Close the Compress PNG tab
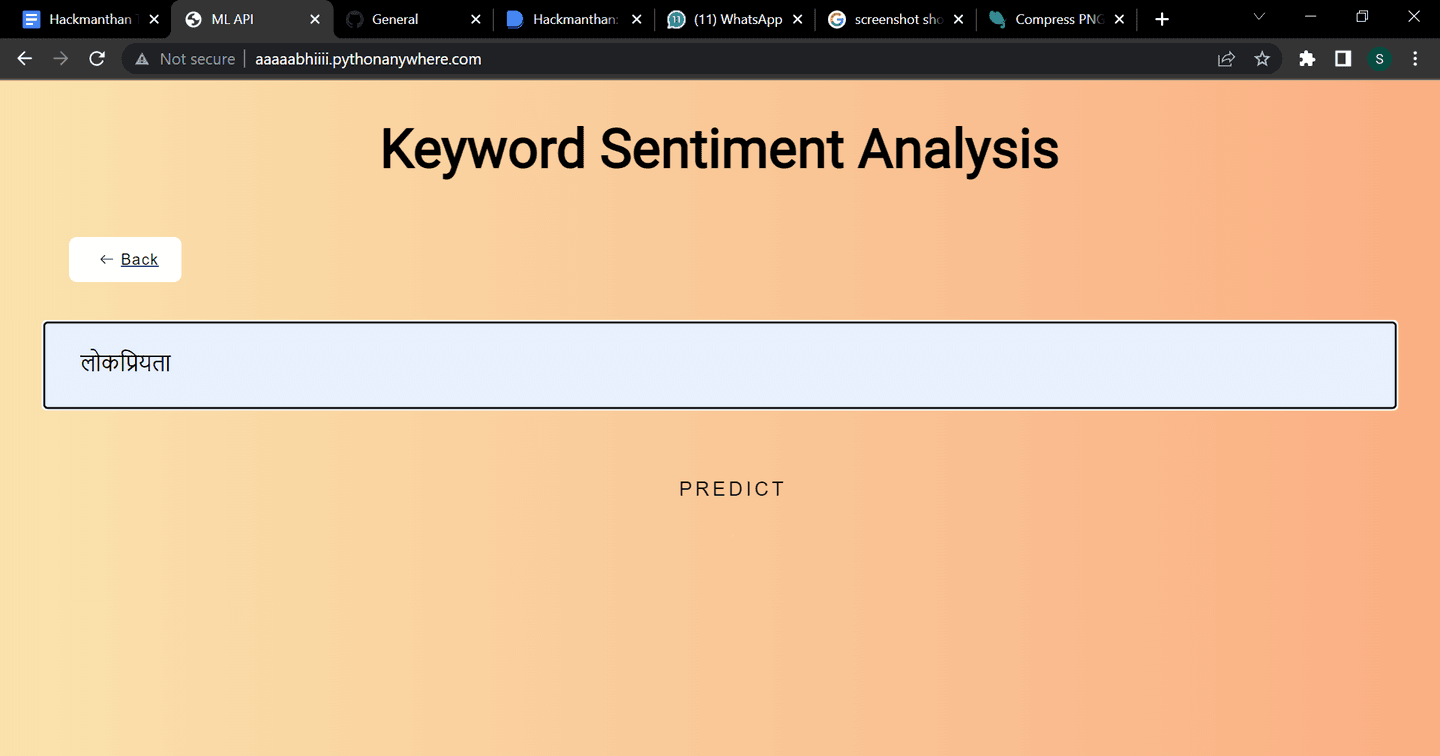1440x756 pixels. coord(1119,19)
